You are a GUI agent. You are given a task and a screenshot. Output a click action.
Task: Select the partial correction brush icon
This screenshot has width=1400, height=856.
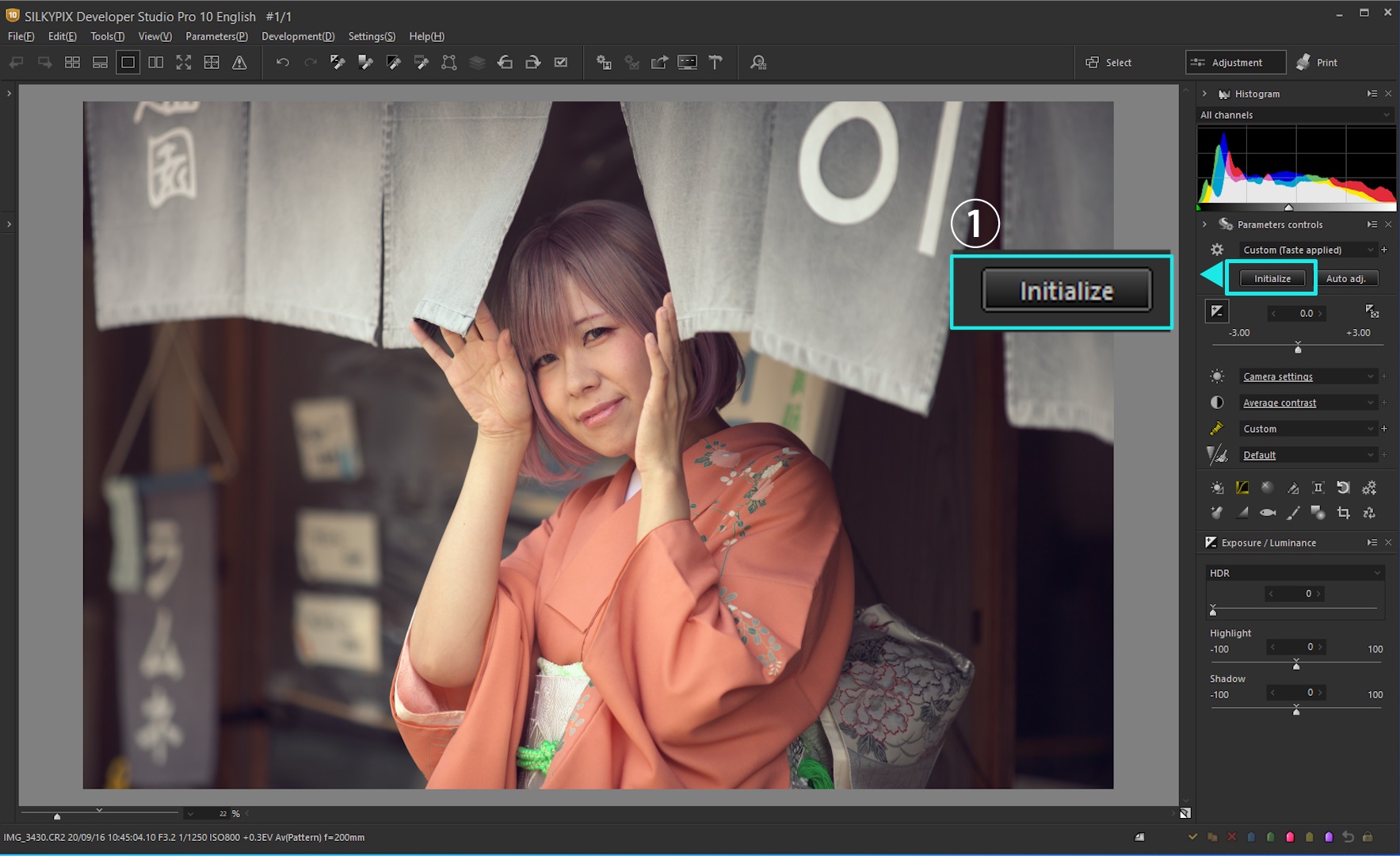point(1293,513)
